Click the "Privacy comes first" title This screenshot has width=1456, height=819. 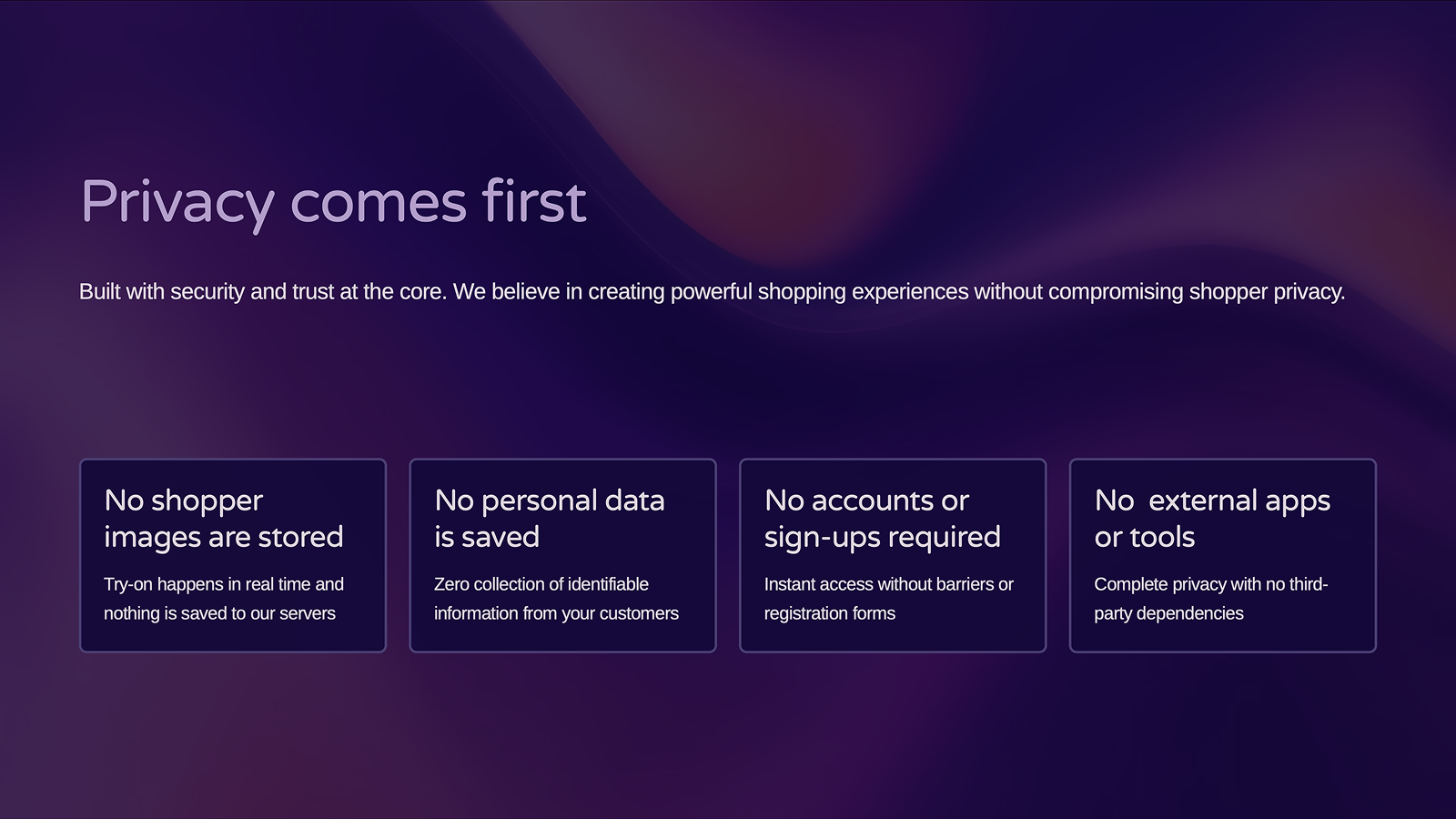(333, 201)
